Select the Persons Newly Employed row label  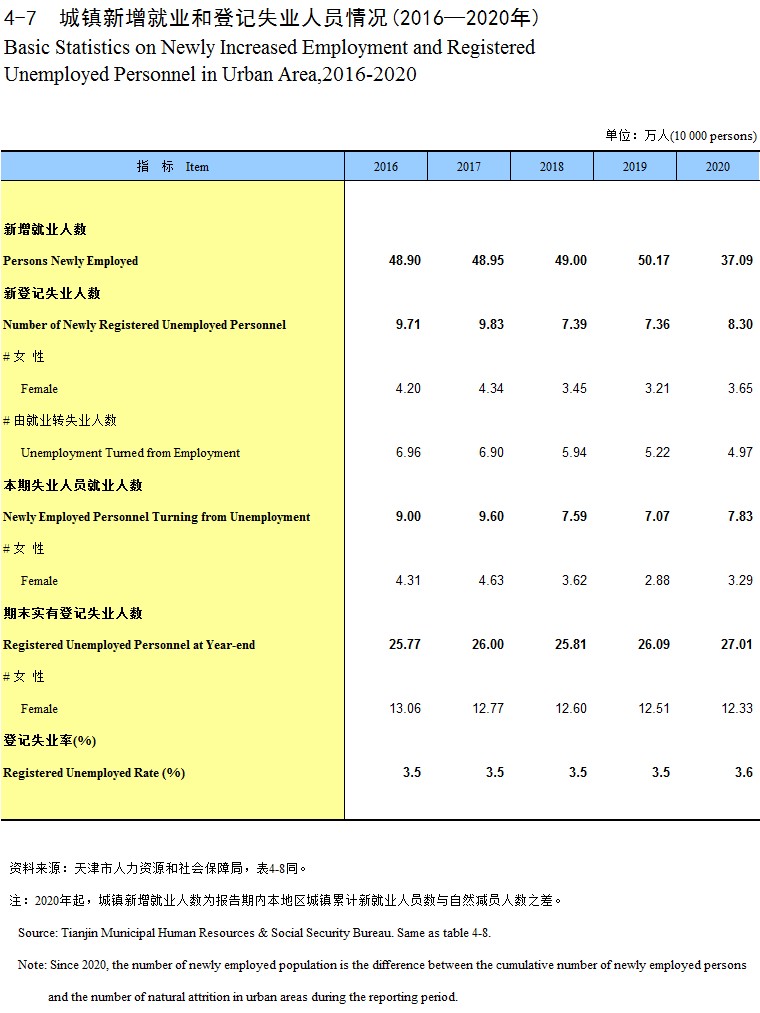pyautogui.click(x=70, y=261)
